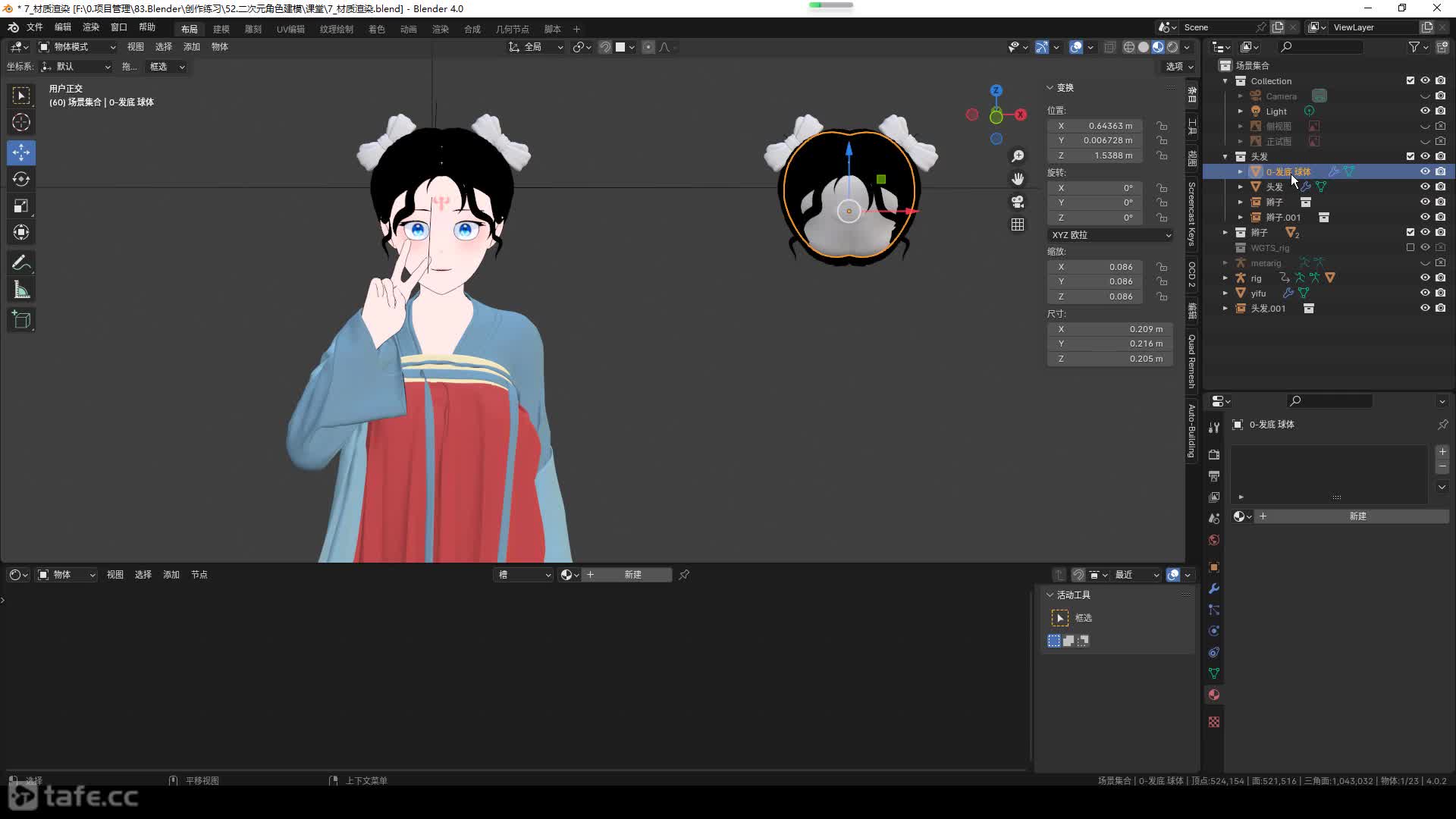Activate the Move tool
1456x819 pixels.
coord(21,152)
